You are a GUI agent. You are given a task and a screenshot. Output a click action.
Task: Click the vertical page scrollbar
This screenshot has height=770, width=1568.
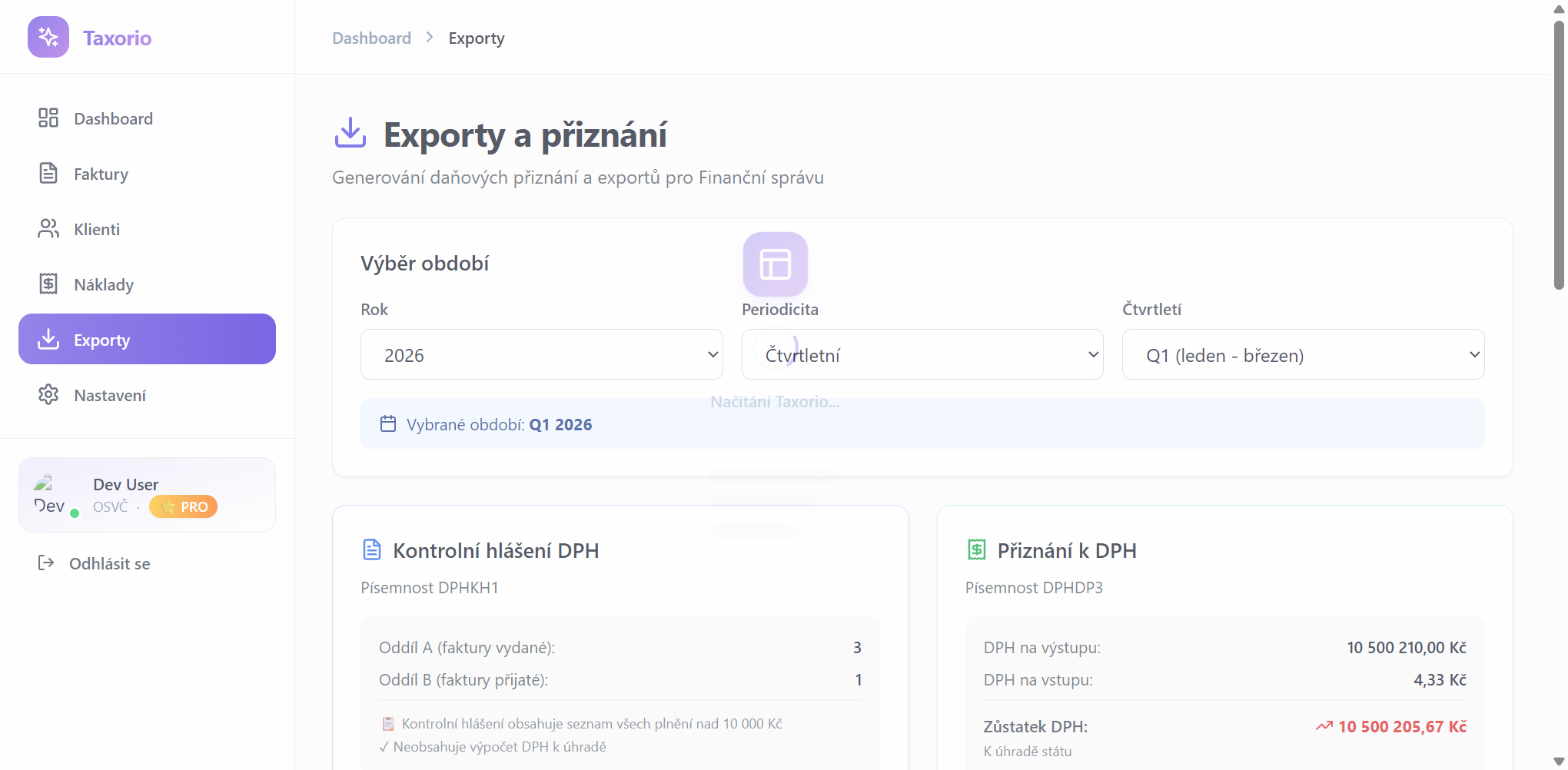point(1559,154)
